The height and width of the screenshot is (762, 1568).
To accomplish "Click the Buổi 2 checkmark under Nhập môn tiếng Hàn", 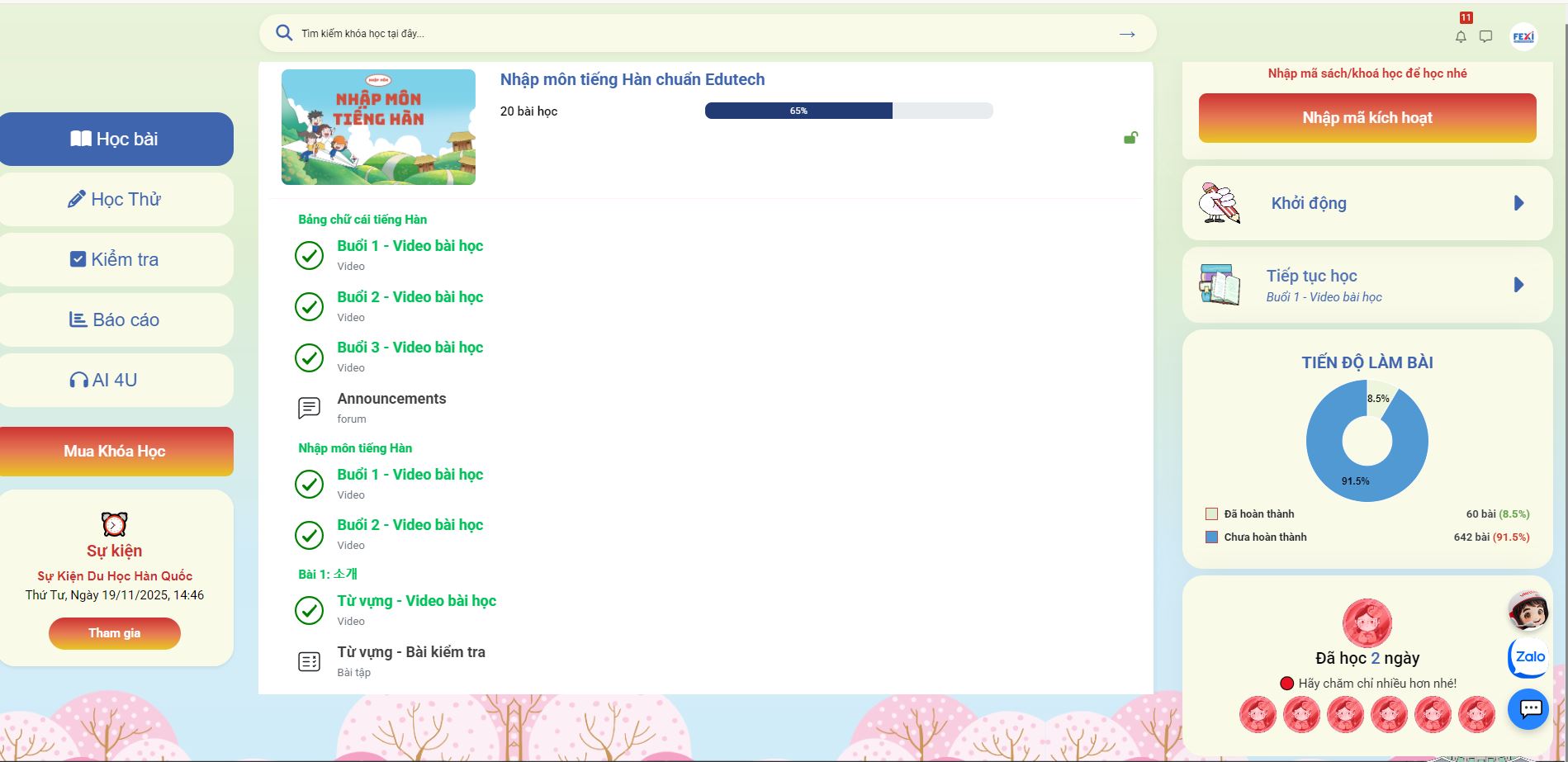I will coord(309,535).
